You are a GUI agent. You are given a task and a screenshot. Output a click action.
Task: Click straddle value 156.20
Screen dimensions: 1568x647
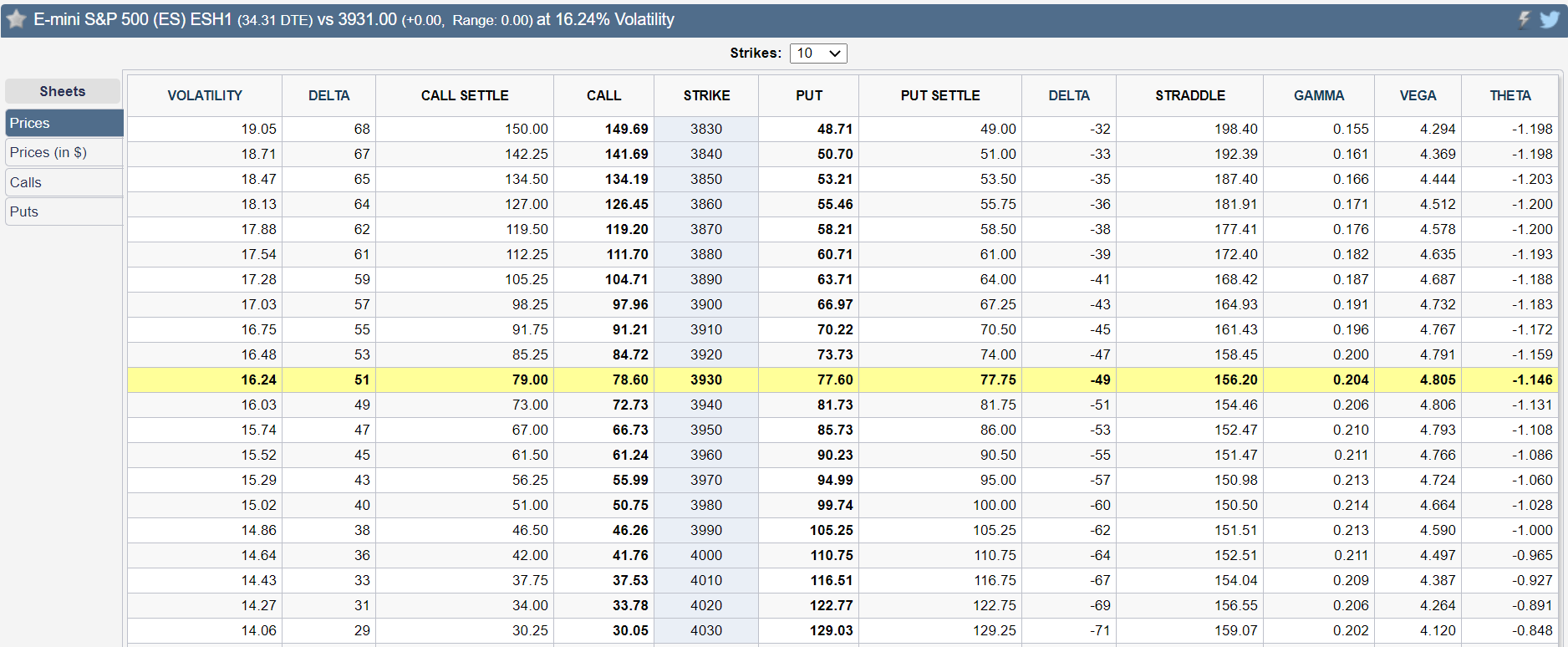point(1236,380)
